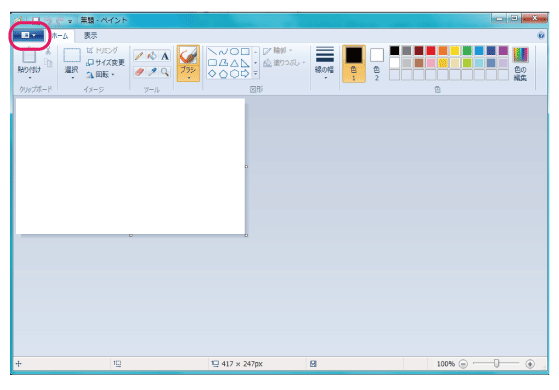Select the Eraser tool
This screenshot has width=559, height=390.
coord(139,72)
